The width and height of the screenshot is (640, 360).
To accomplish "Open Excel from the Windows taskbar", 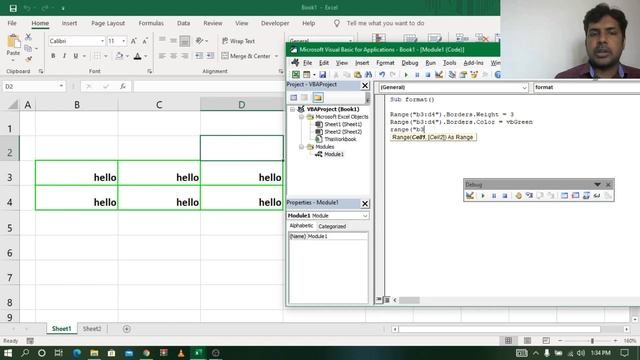I will [198, 353].
